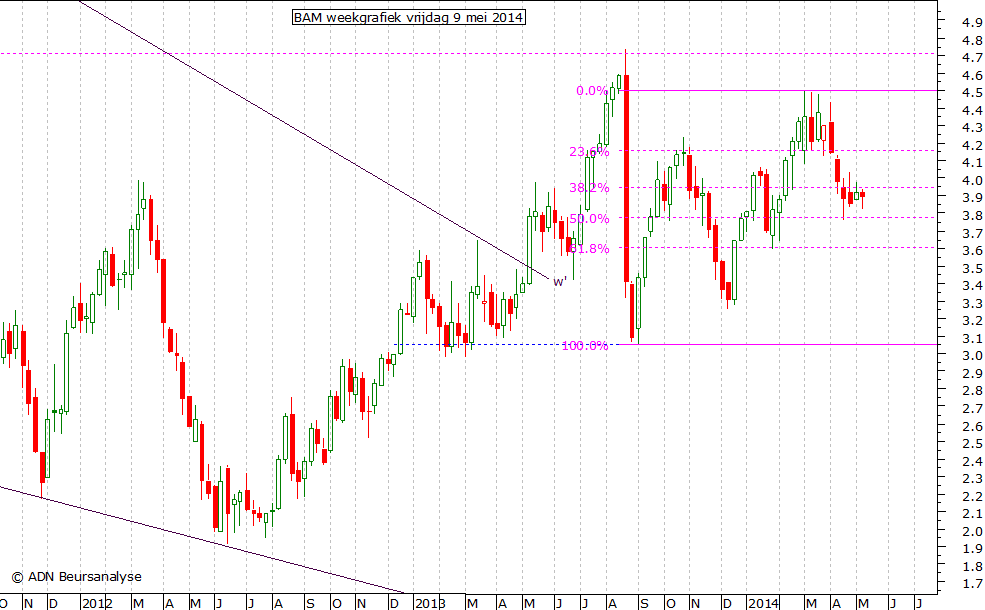Screen dimensions: 985x610
Task: Click the 38.2% Fibonacci label
Action: pyautogui.click(x=589, y=187)
